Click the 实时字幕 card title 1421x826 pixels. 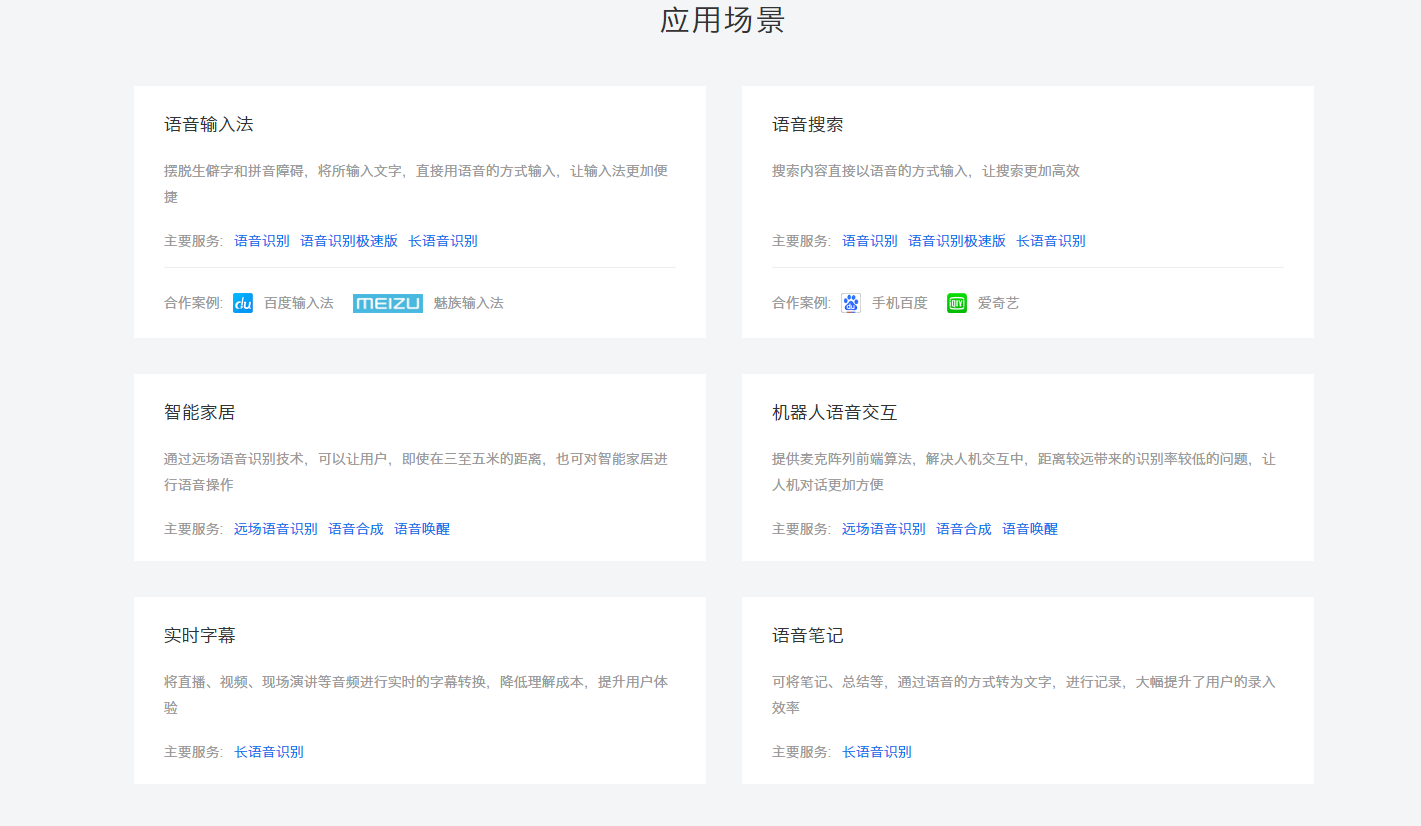tap(200, 635)
